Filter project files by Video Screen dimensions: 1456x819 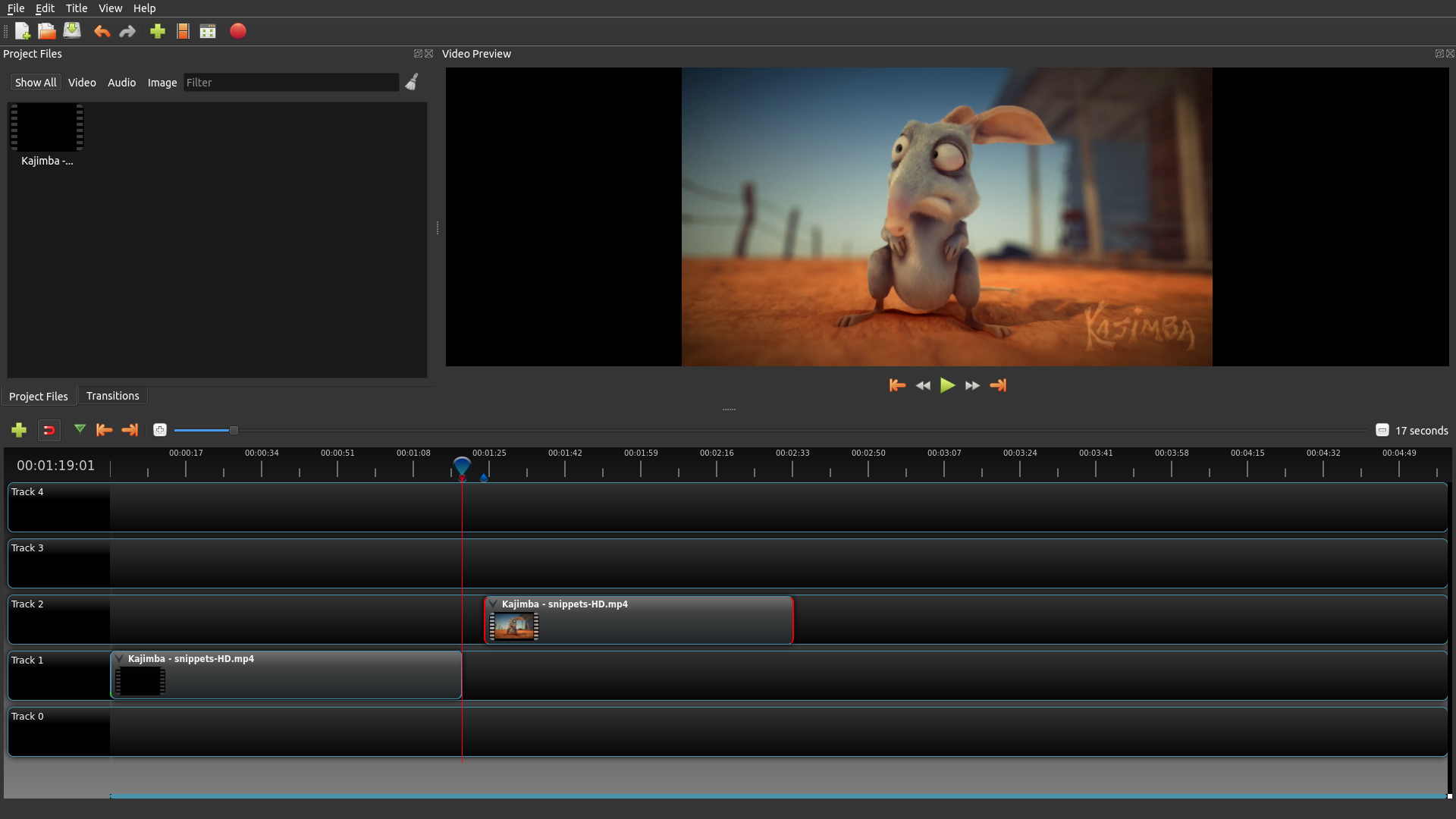pyautogui.click(x=82, y=83)
